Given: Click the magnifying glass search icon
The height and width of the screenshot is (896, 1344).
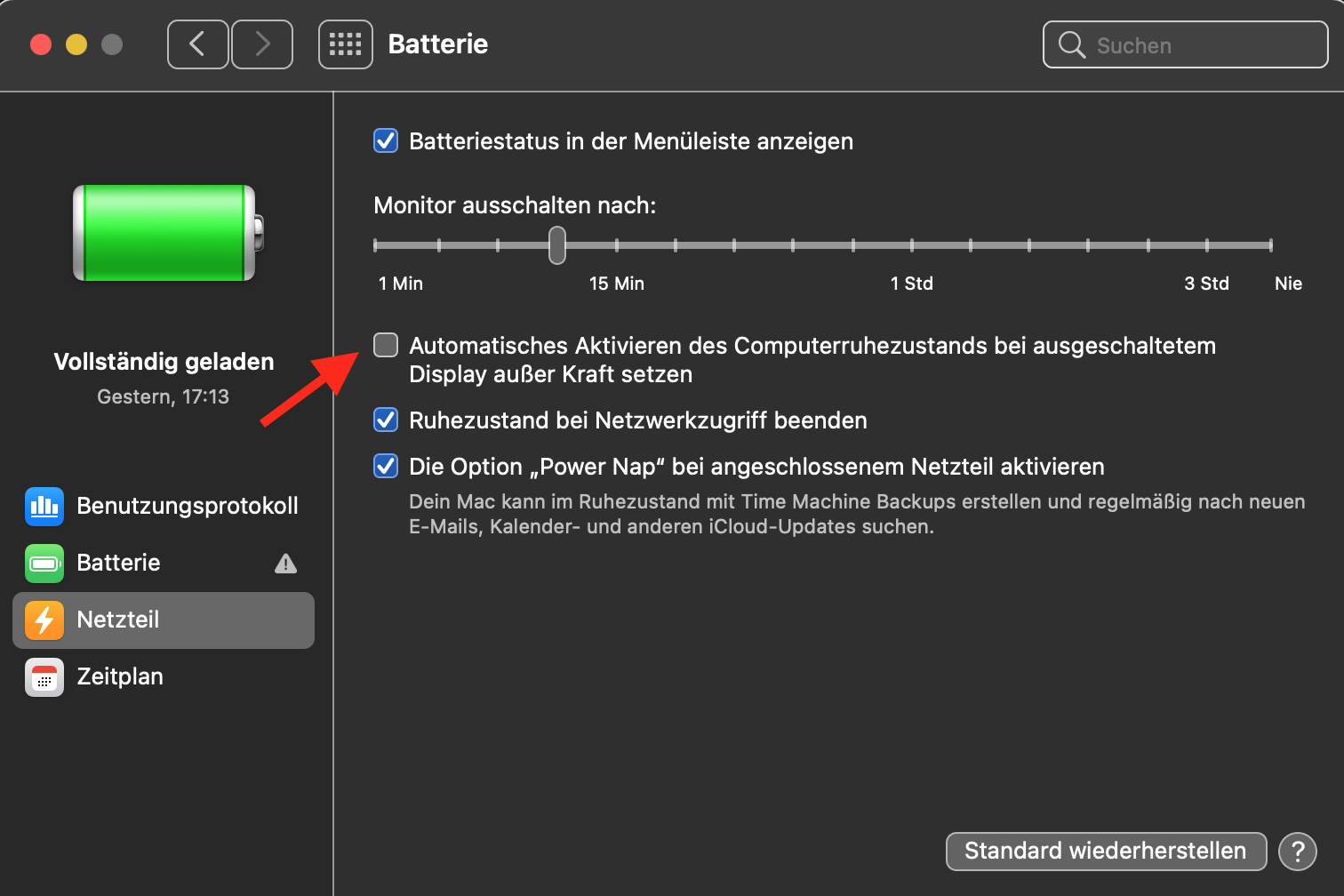Looking at the screenshot, I should pyautogui.click(x=1072, y=45).
